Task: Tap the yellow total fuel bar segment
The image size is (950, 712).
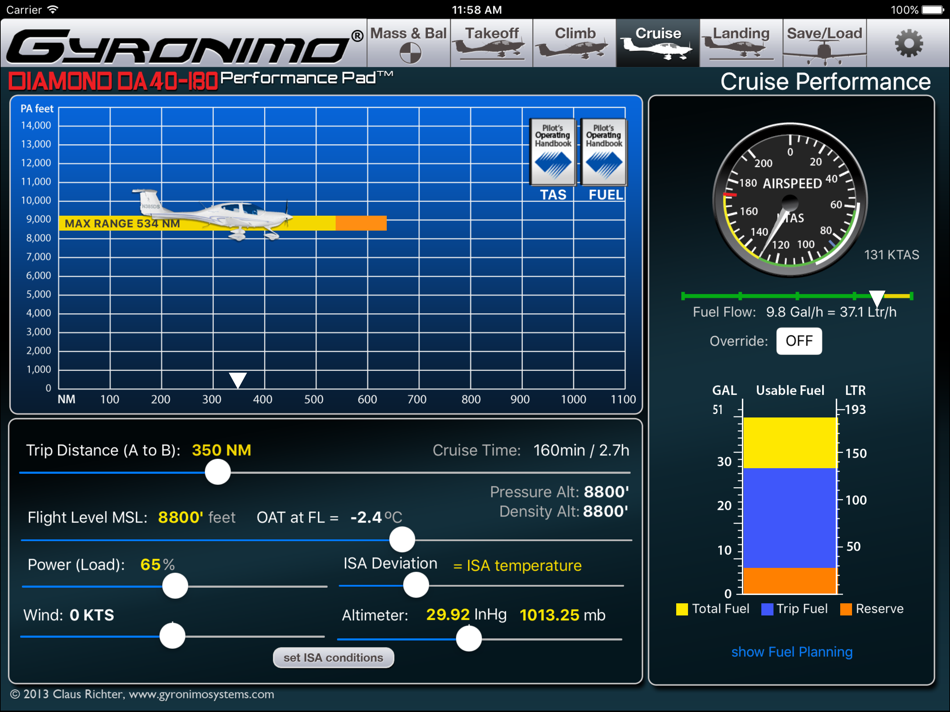Action: coord(789,442)
